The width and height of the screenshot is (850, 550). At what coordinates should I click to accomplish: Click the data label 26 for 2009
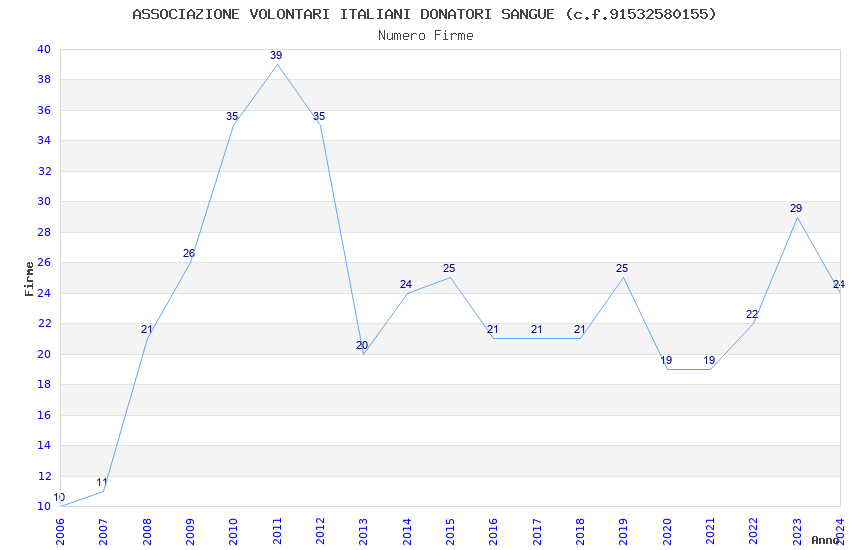point(189,253)
